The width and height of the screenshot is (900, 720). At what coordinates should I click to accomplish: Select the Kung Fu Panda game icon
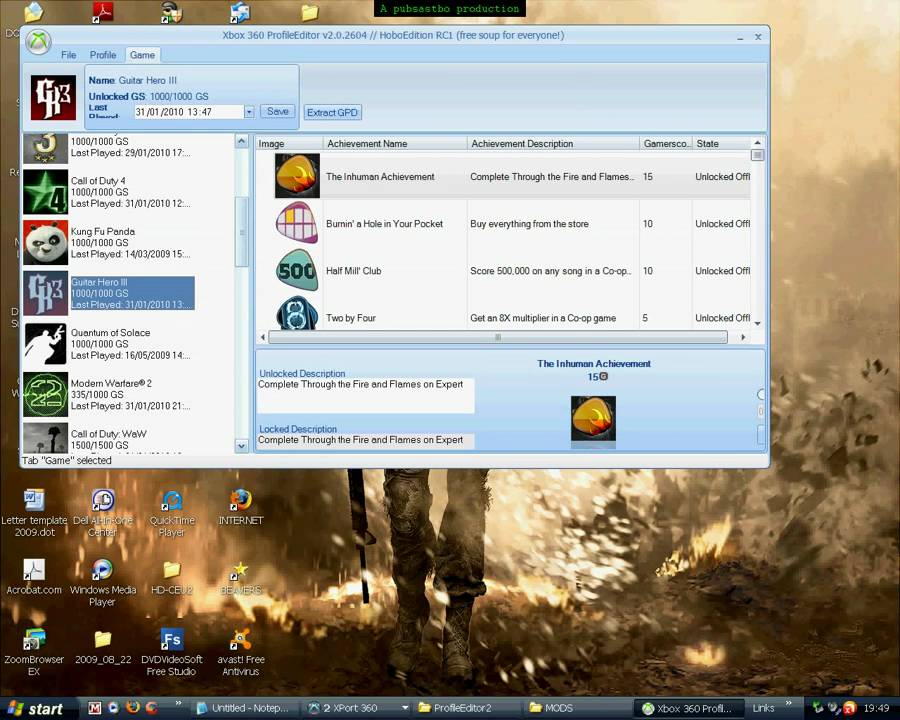coord(45,243)
